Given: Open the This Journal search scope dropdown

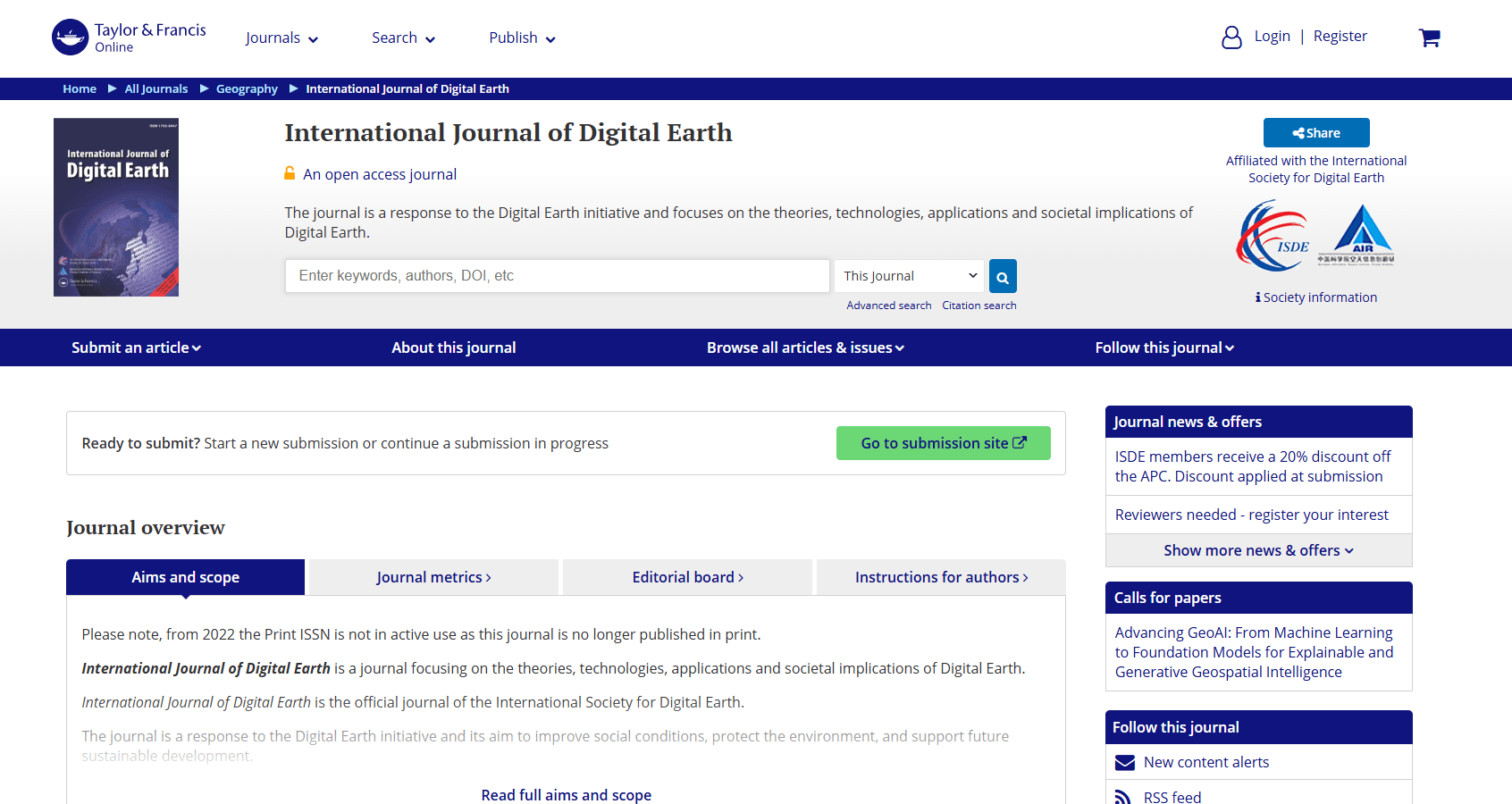Looking at the screenshot, I should point(909,276).
